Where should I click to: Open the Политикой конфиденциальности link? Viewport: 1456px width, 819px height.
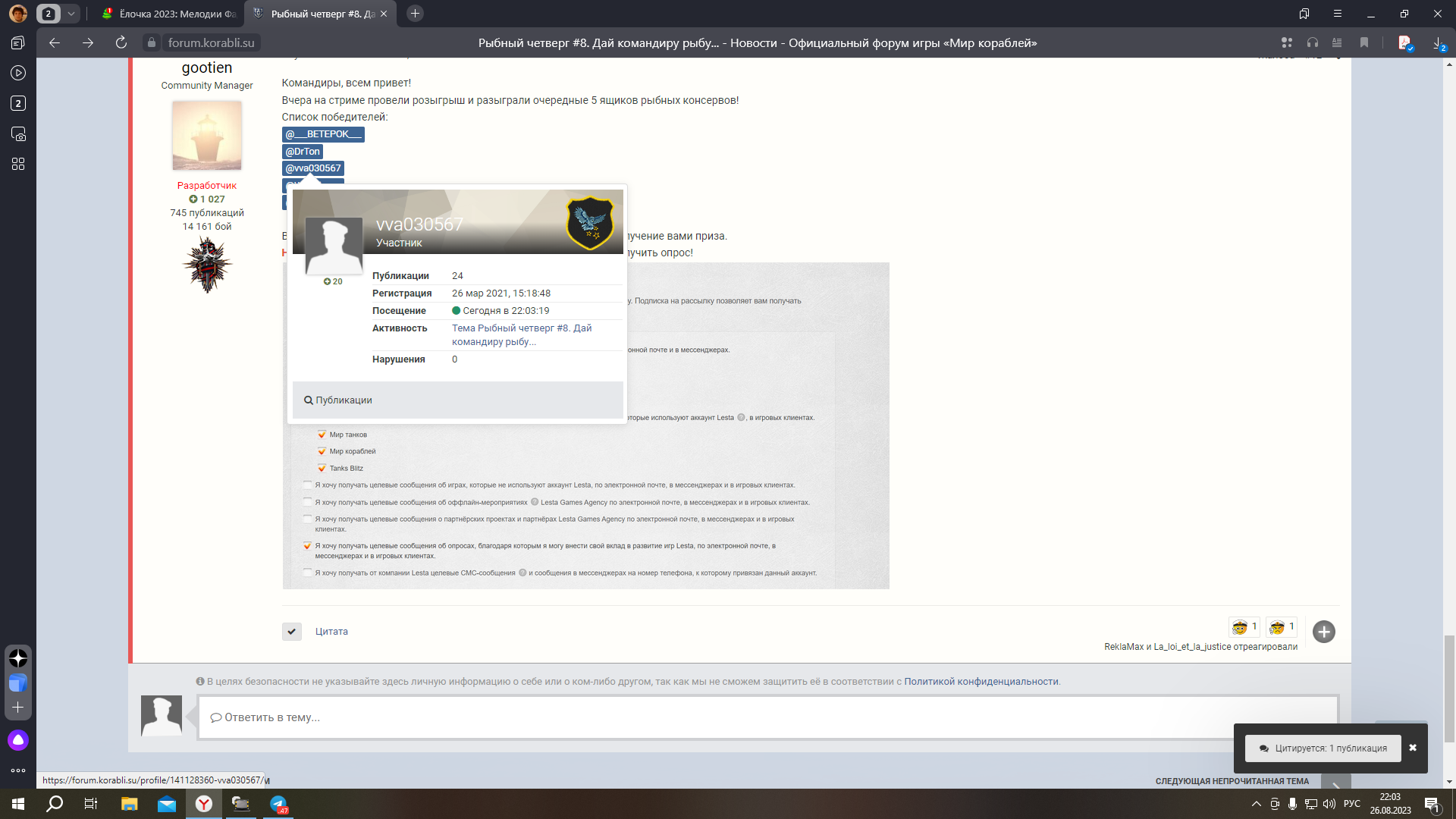coord(981,682)
